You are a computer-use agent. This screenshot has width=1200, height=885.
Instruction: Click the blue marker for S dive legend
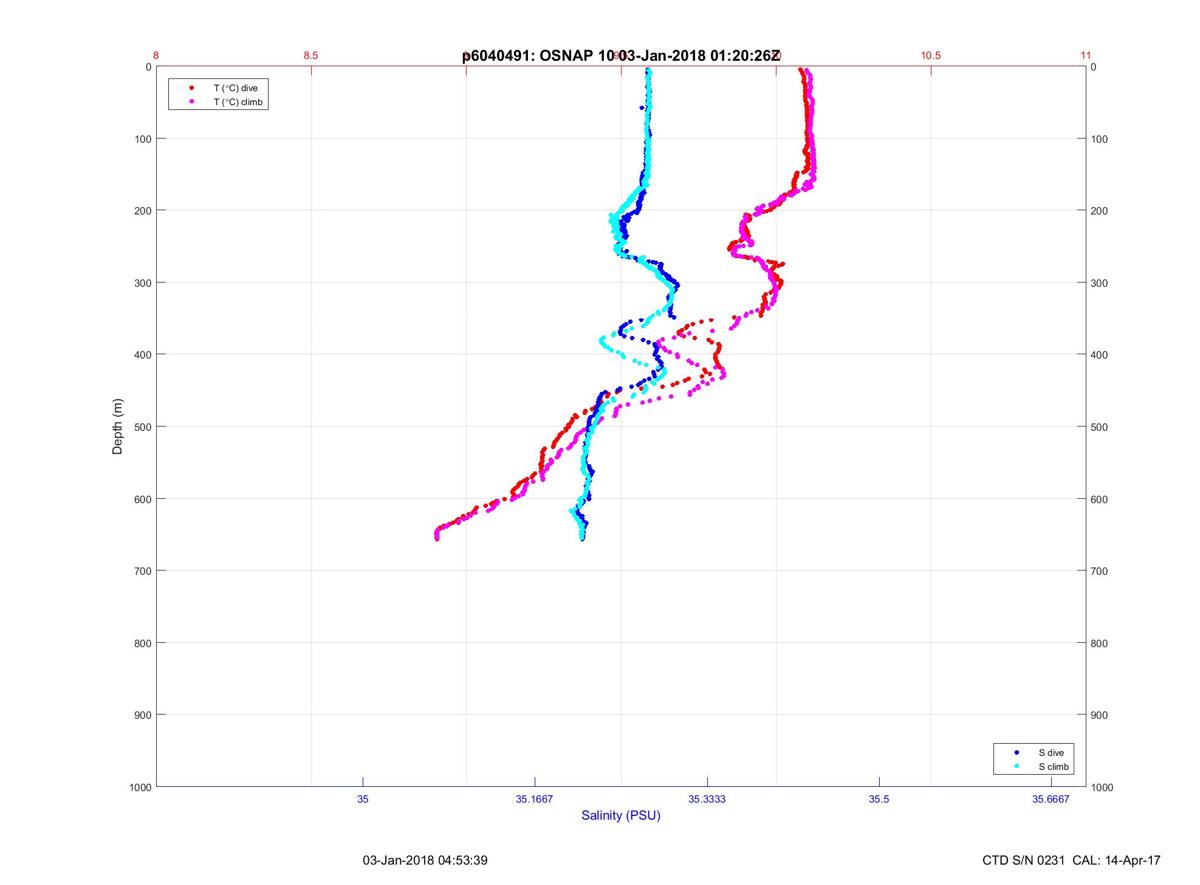pyautogui.click(x=1016, y=752)
